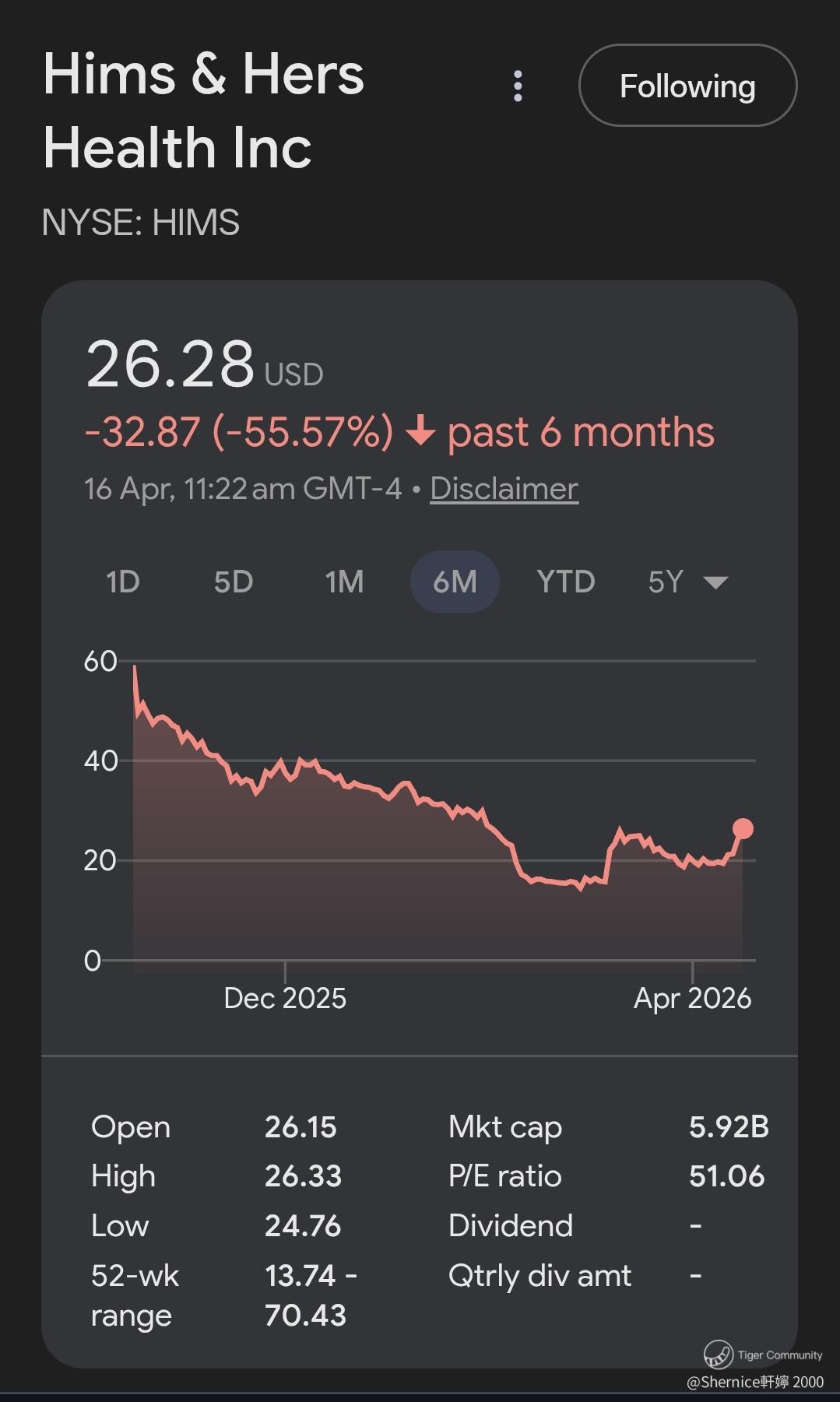840x1402 pixels.
Task: Choose the 6M chart range
Action: click(455, 582)
